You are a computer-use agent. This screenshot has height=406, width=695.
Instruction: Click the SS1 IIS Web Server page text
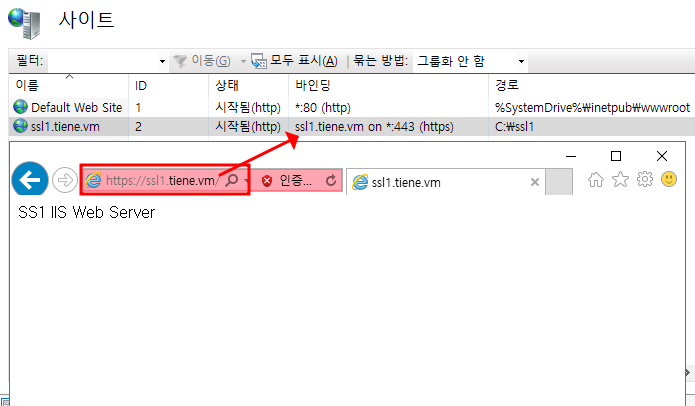click(86, 212)
